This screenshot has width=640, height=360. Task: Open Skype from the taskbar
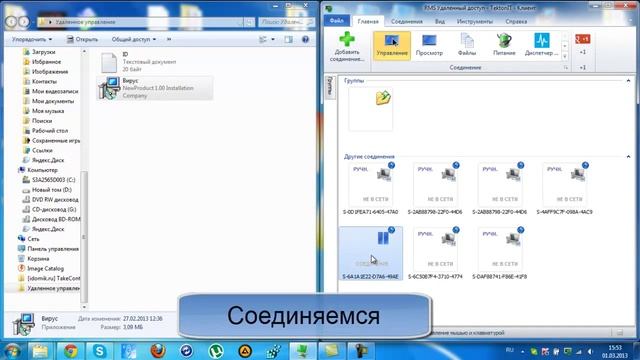99,351
